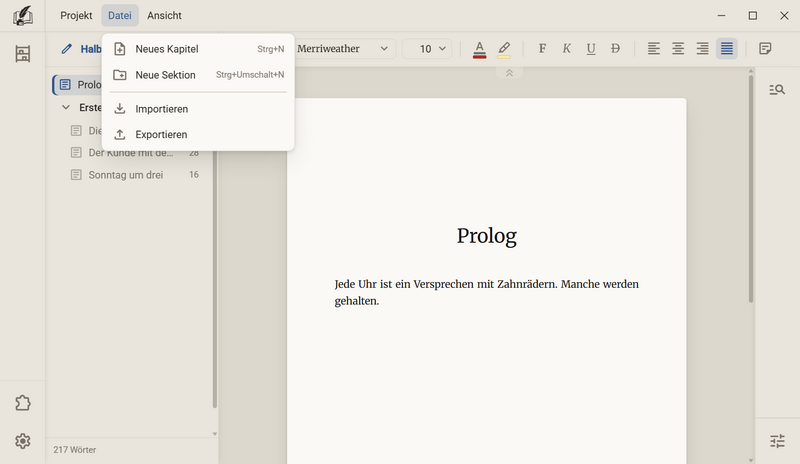Maximize the window

click(753, 16)
